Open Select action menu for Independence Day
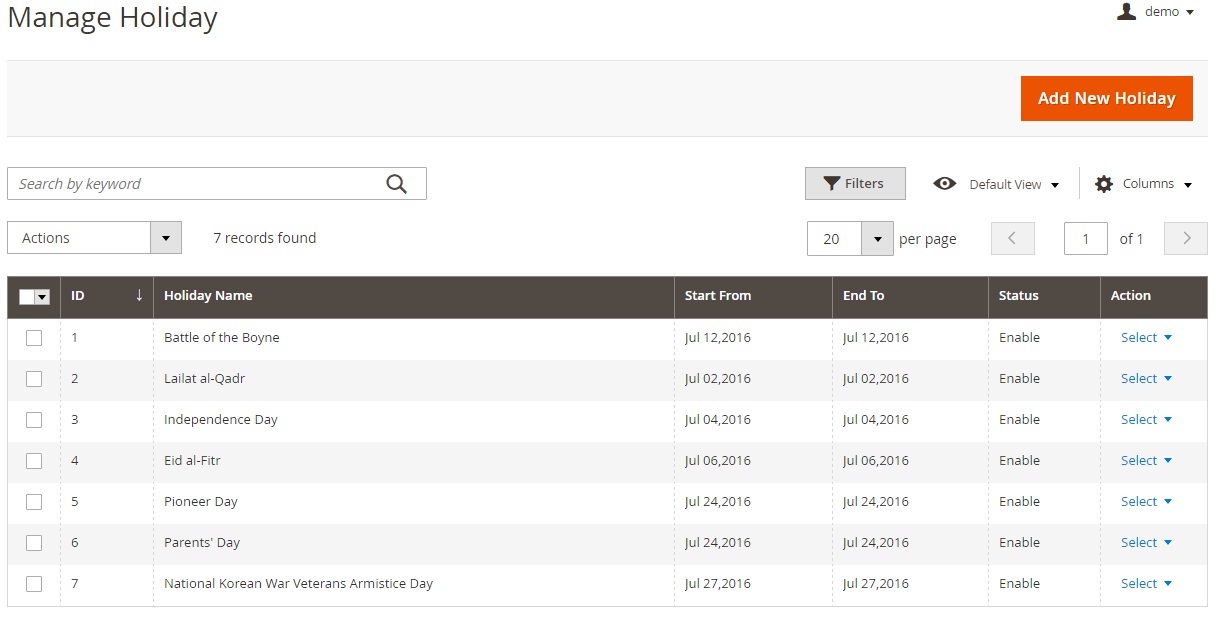 click(1145, 420)
